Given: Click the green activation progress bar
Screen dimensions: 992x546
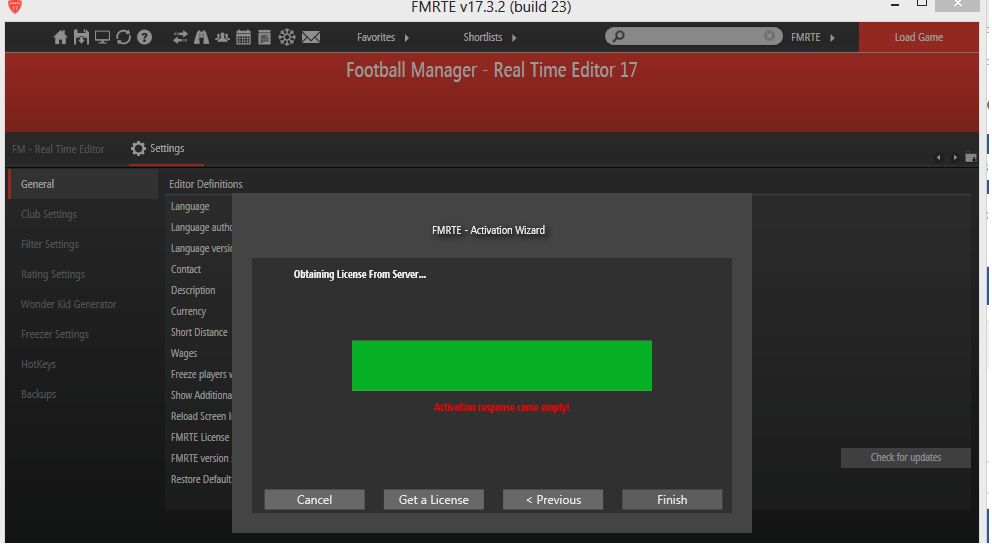Looking at the screenshot, I should click(x=501, y=365).
